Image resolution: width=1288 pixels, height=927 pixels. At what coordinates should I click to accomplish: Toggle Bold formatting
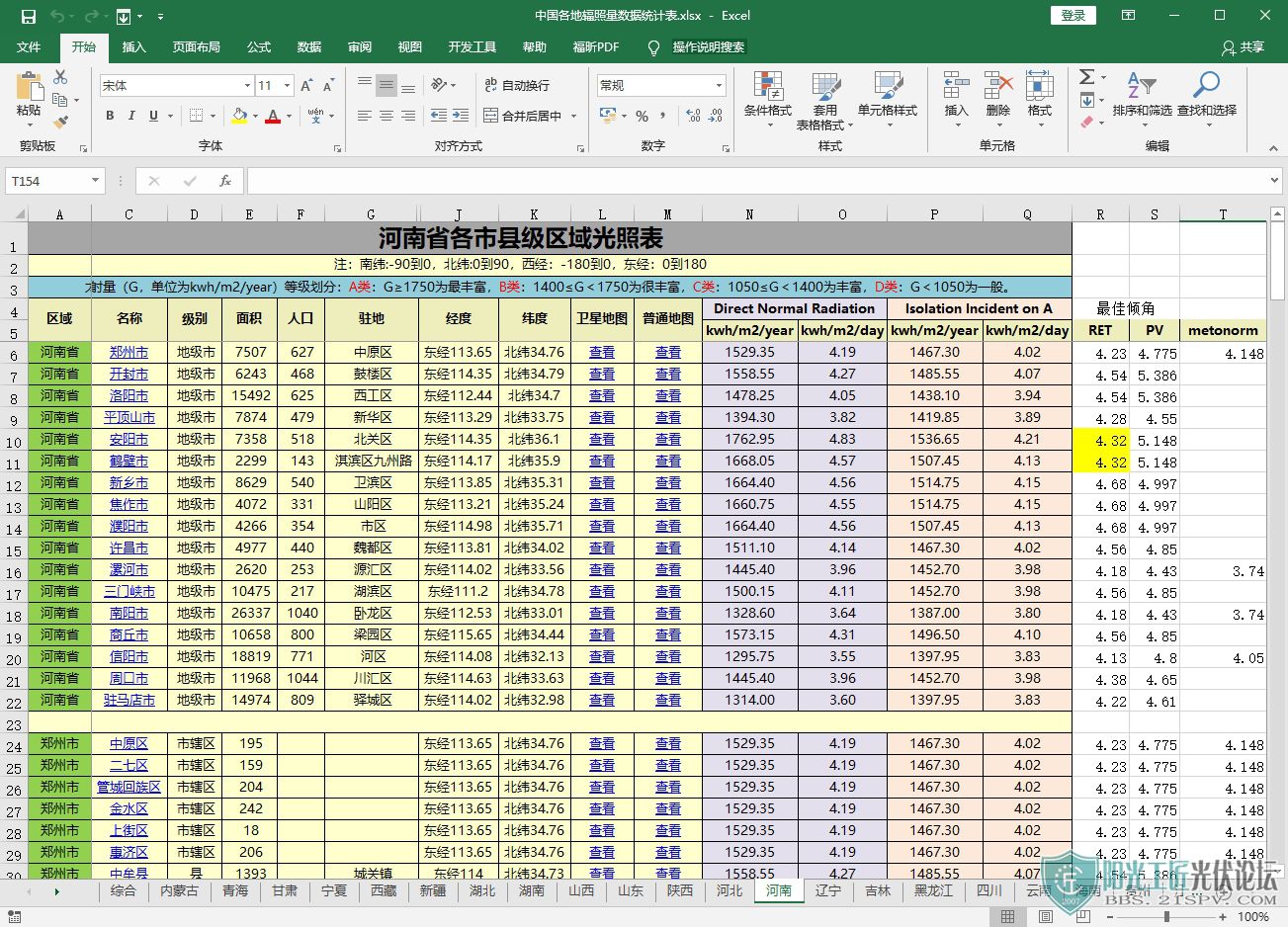110,116
